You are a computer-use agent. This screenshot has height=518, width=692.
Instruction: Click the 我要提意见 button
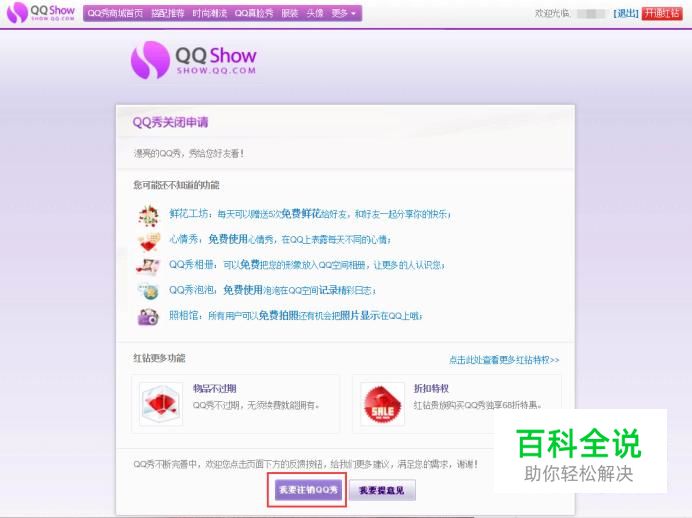[x=382, y=490]
